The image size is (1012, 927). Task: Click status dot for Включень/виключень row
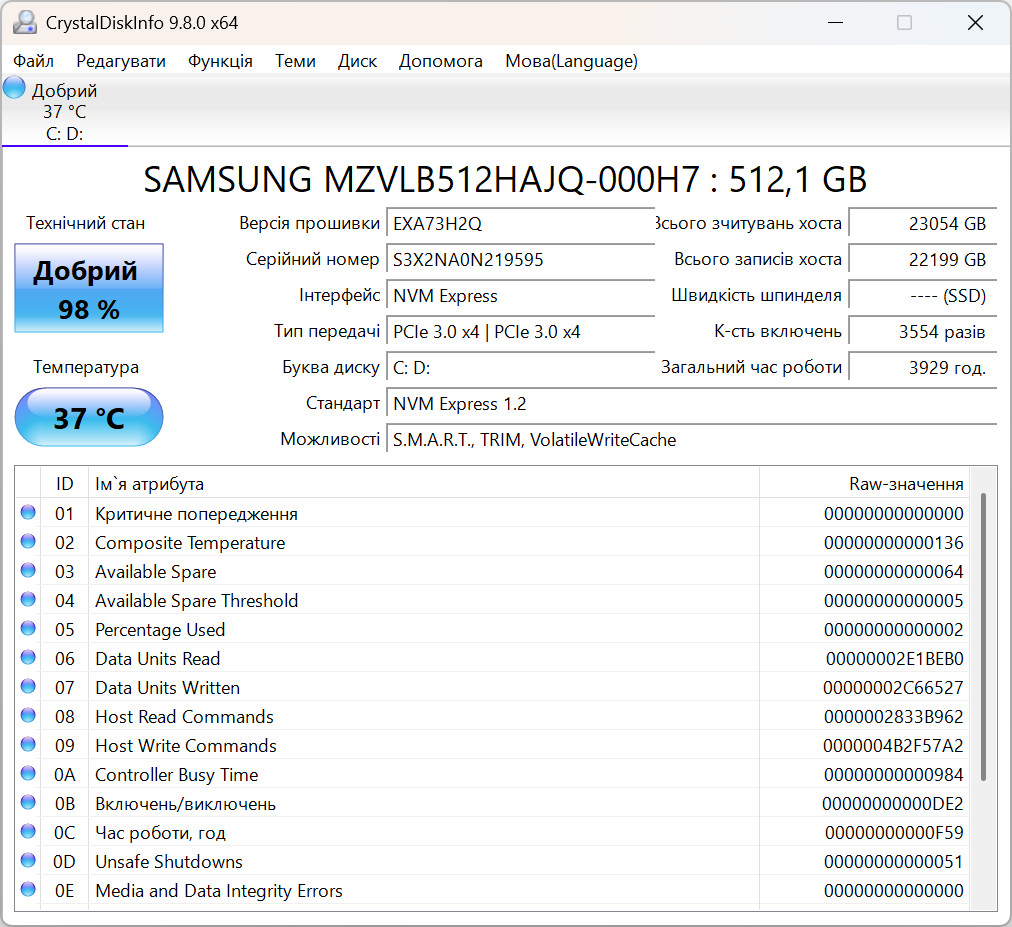click(28, 803)
